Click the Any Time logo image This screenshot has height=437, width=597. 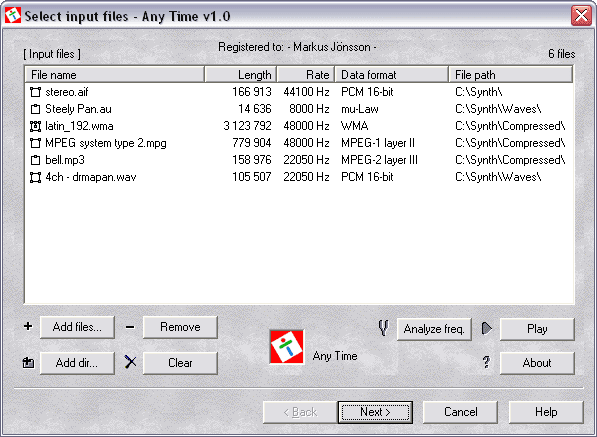point(287,347)
